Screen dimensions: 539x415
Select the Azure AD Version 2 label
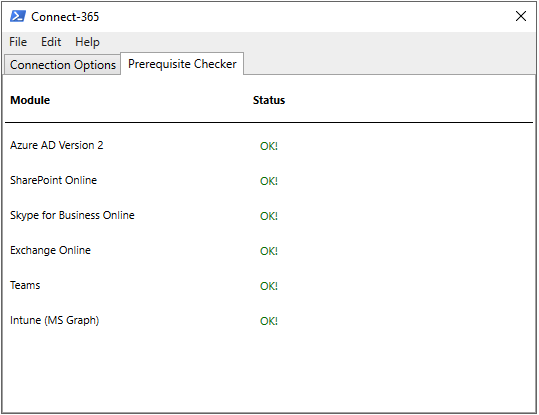[x=57, y=145]
